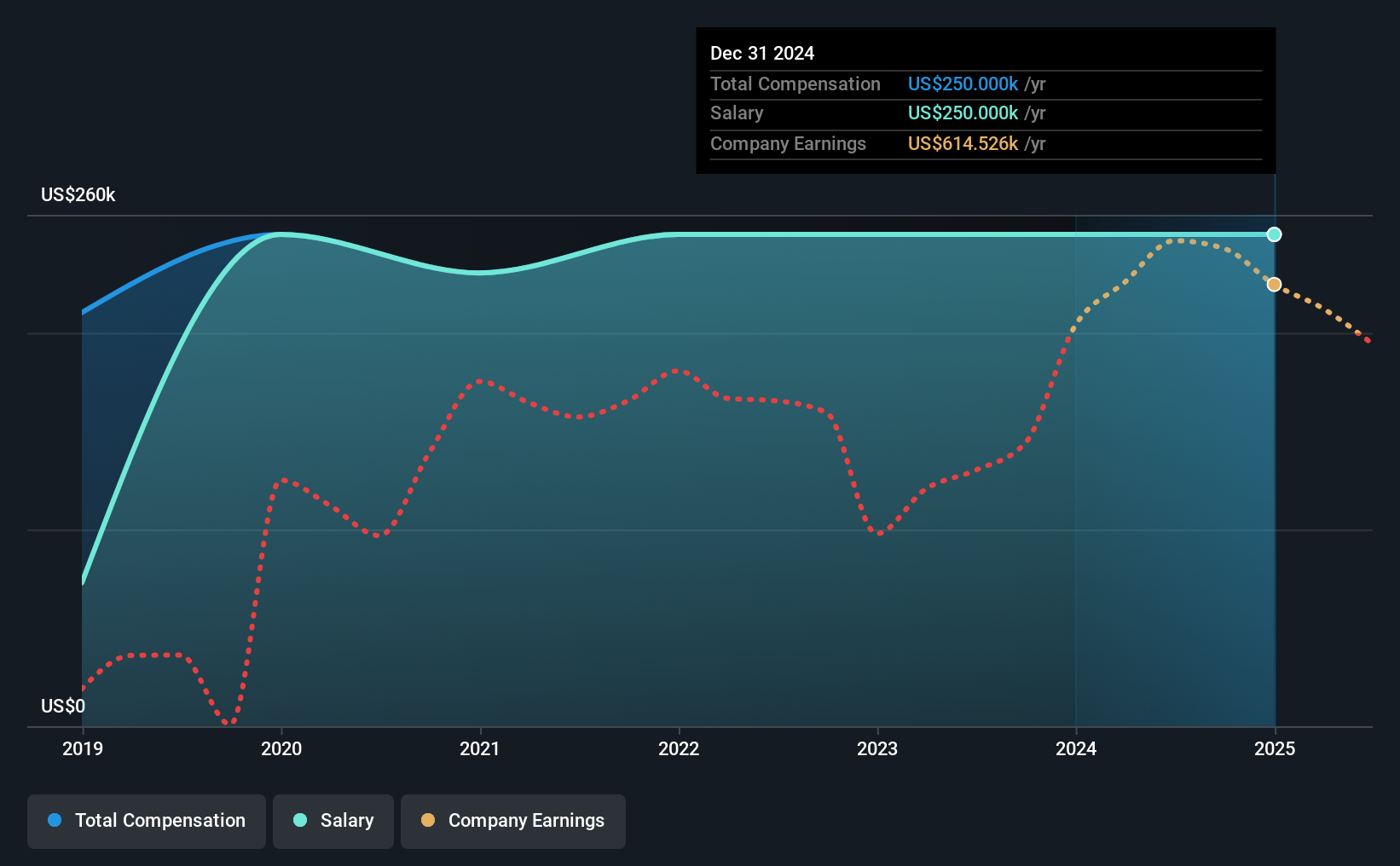Click the 2019 x-axis label
Screen dimensions: 1400x866
click(x=83, y=748)
